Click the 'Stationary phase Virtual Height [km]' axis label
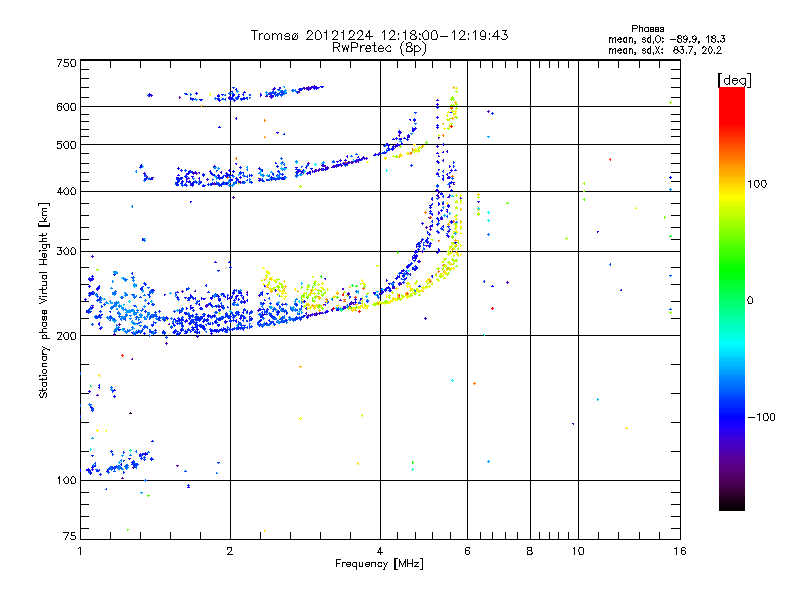The width and height of the screenshot is (800, 600). point(43,301)
